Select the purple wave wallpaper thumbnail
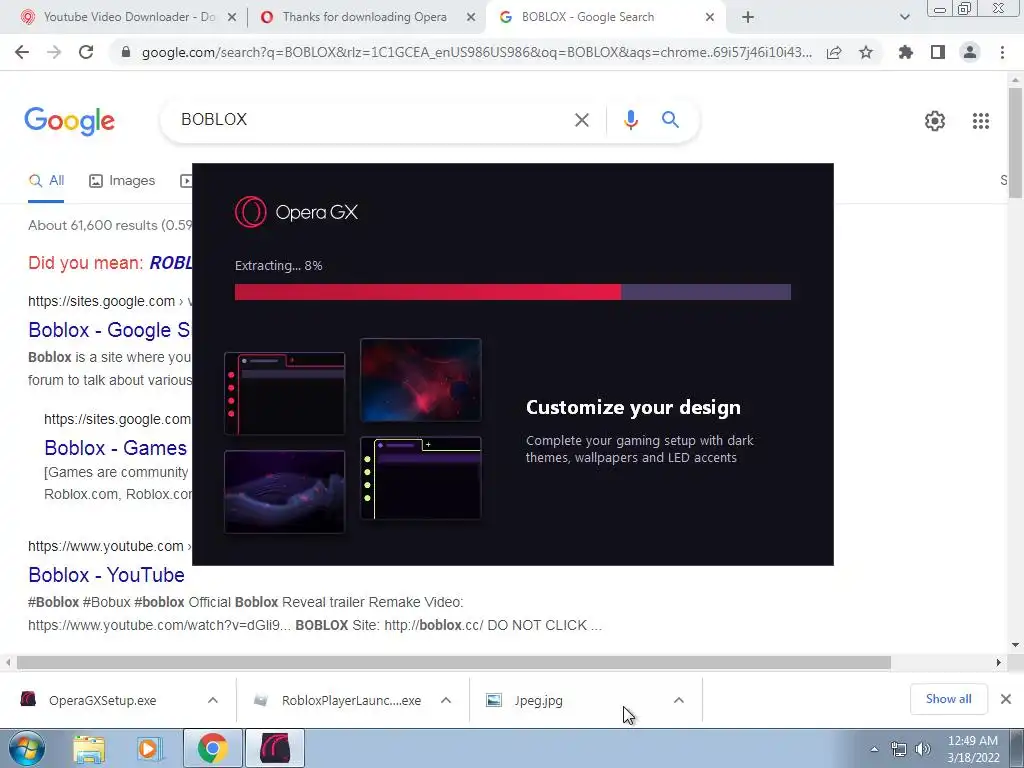 click(x=284, y=492)
